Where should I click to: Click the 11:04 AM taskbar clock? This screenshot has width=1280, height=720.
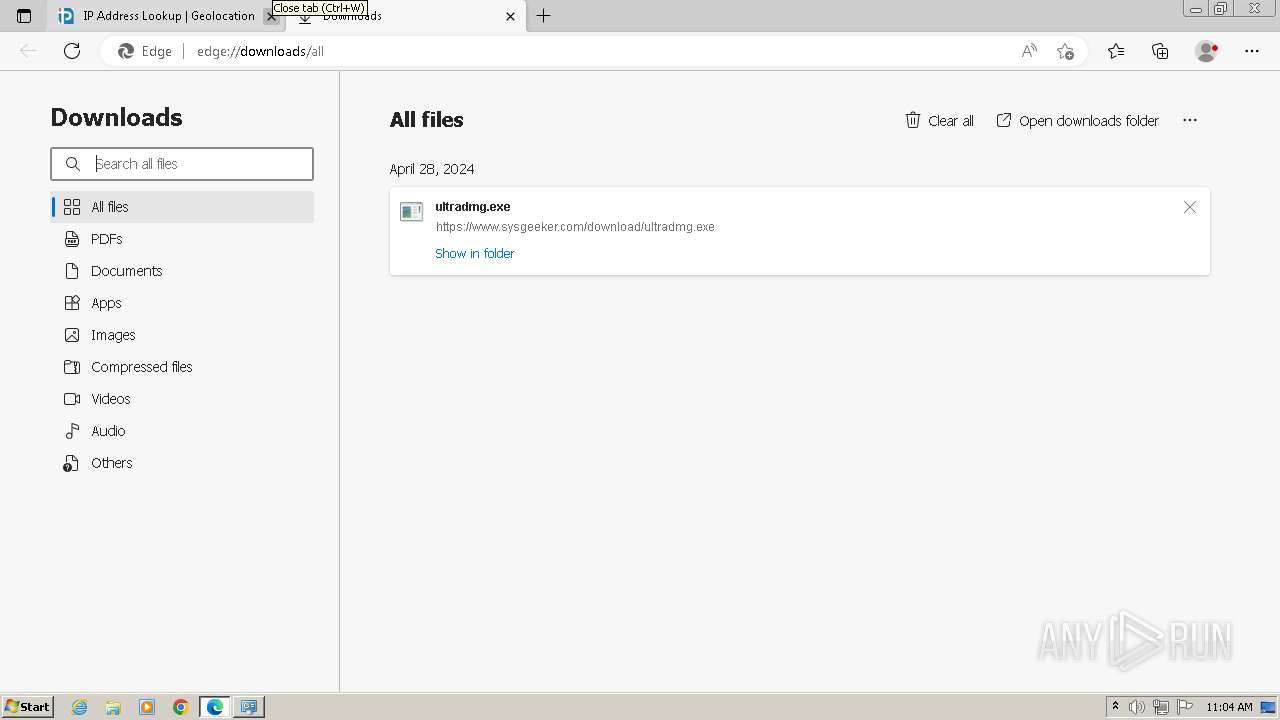(x=1229, y=707)
